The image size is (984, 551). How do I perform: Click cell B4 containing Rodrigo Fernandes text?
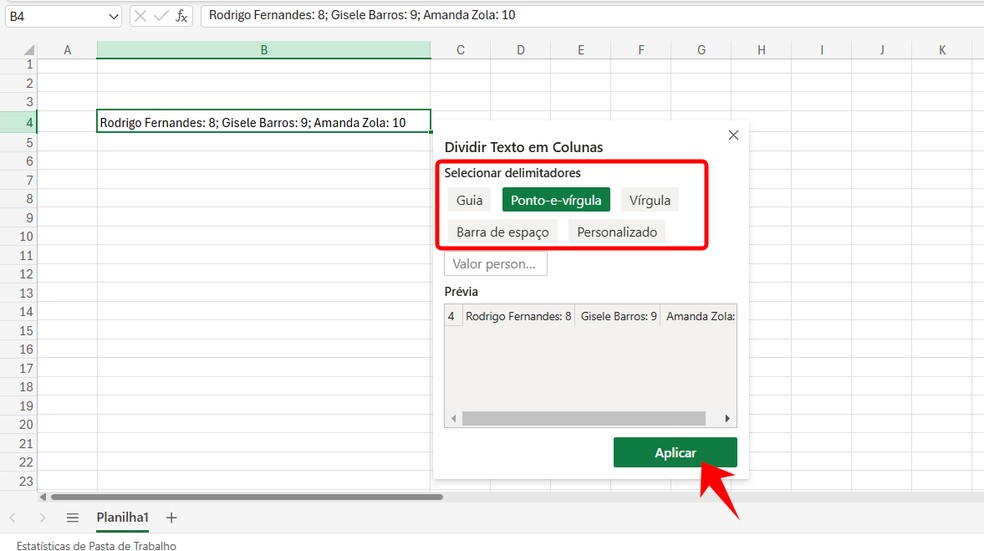pyautogui.click(x=264, y=122)
